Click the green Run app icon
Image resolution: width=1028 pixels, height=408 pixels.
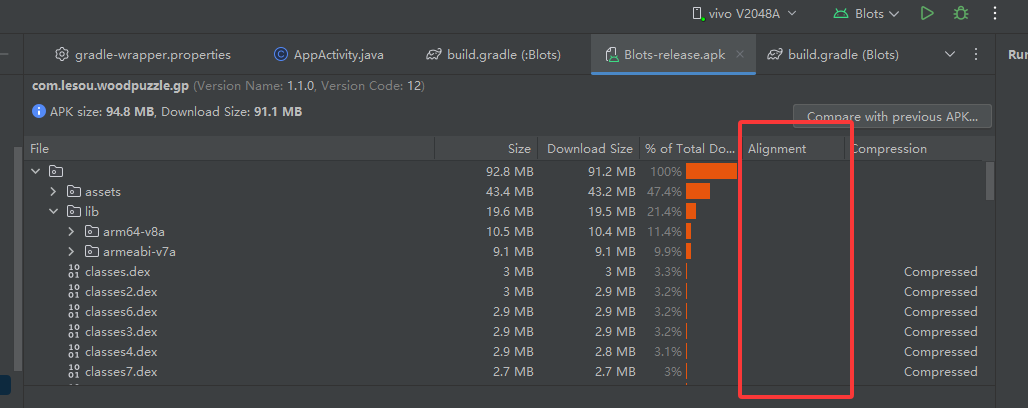coord(928,13)
